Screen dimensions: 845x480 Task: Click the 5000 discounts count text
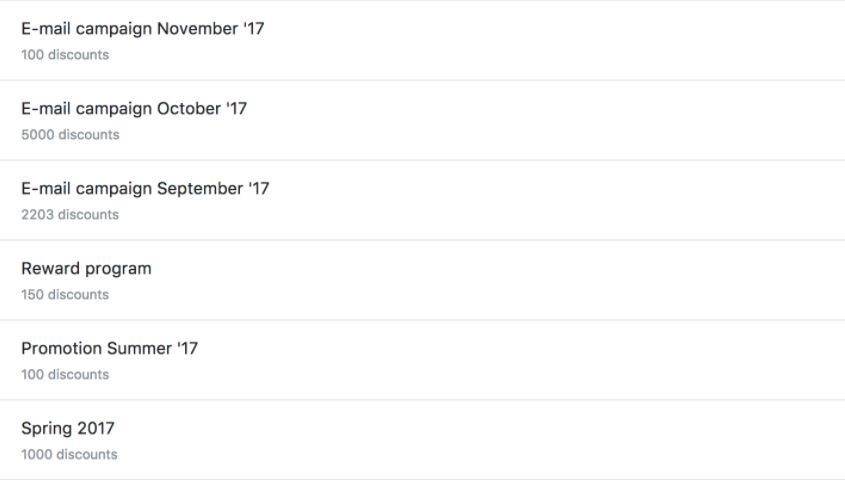[70, 135]
